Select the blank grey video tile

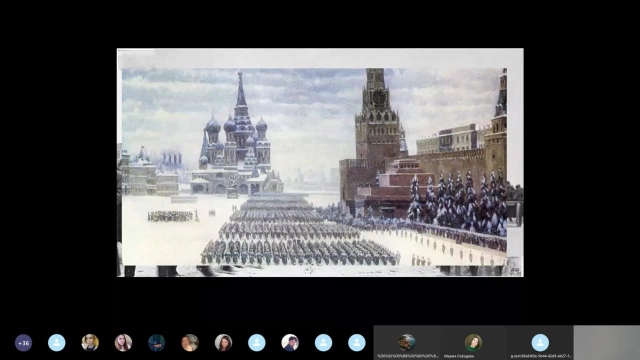coord(607,342)
